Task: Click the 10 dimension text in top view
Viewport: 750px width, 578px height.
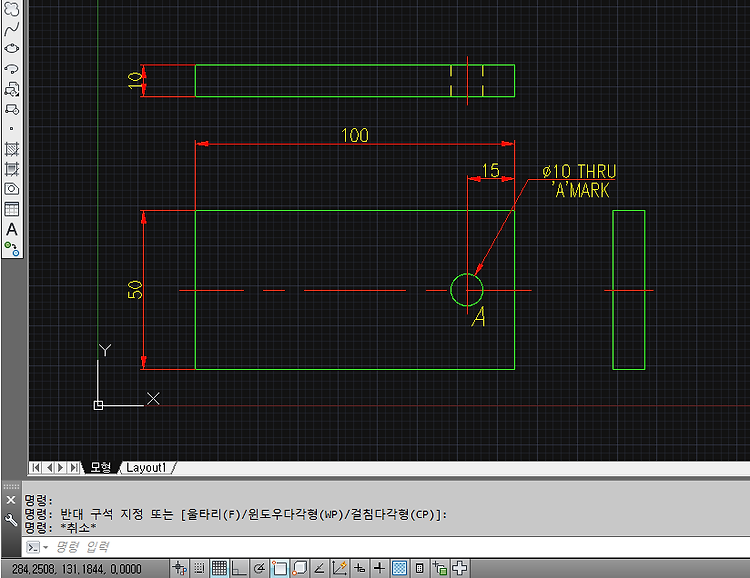Action: (x=135, y=80)
